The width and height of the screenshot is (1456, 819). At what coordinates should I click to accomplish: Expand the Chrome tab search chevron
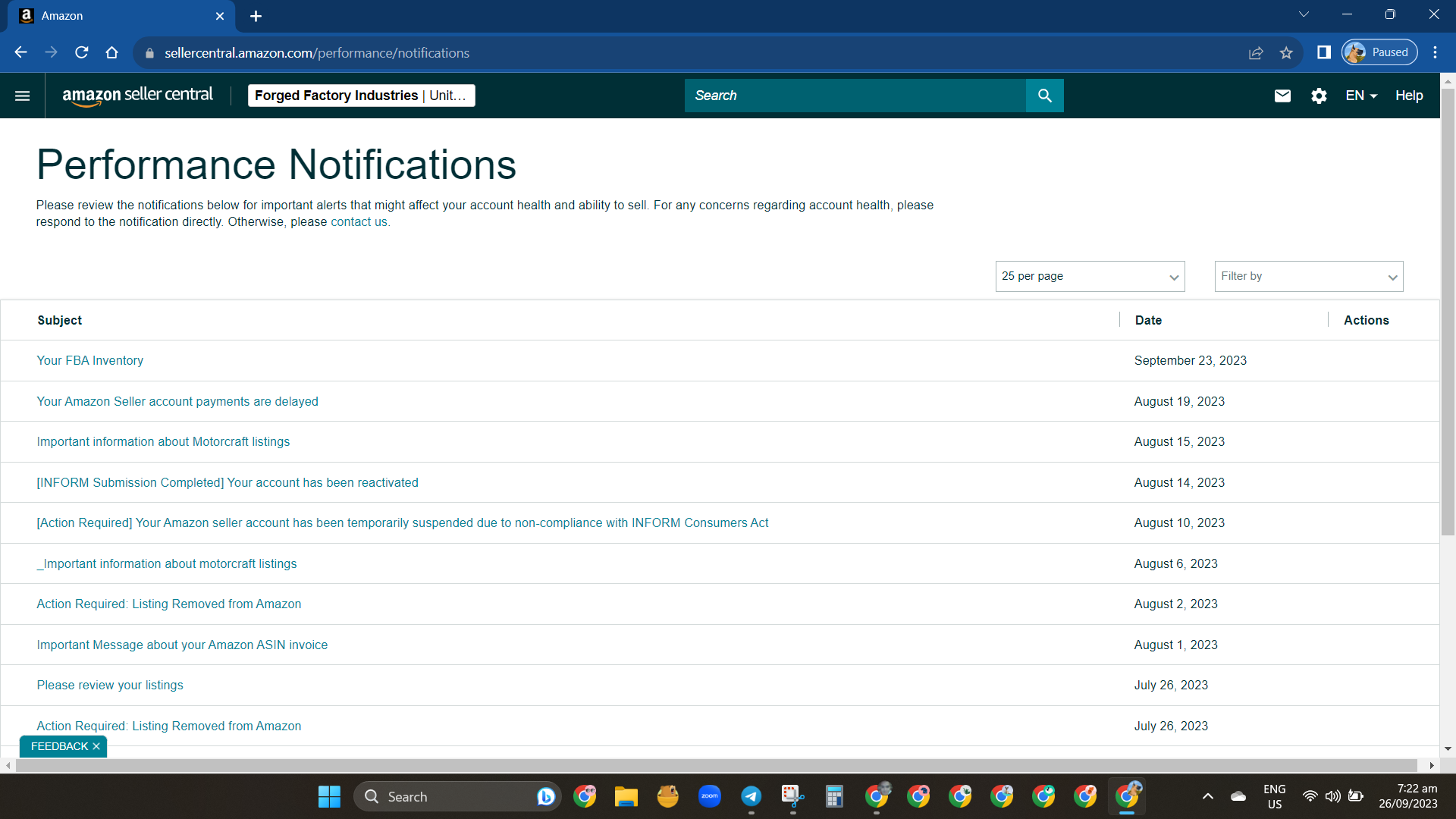click(1304, 14)
